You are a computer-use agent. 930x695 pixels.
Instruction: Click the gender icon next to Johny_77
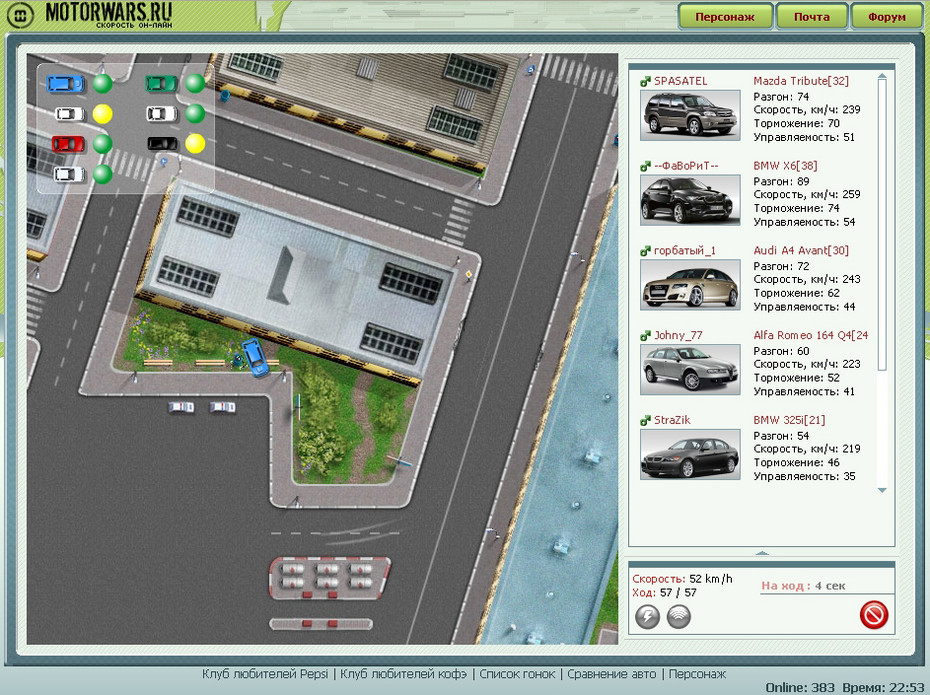point(645,336)
